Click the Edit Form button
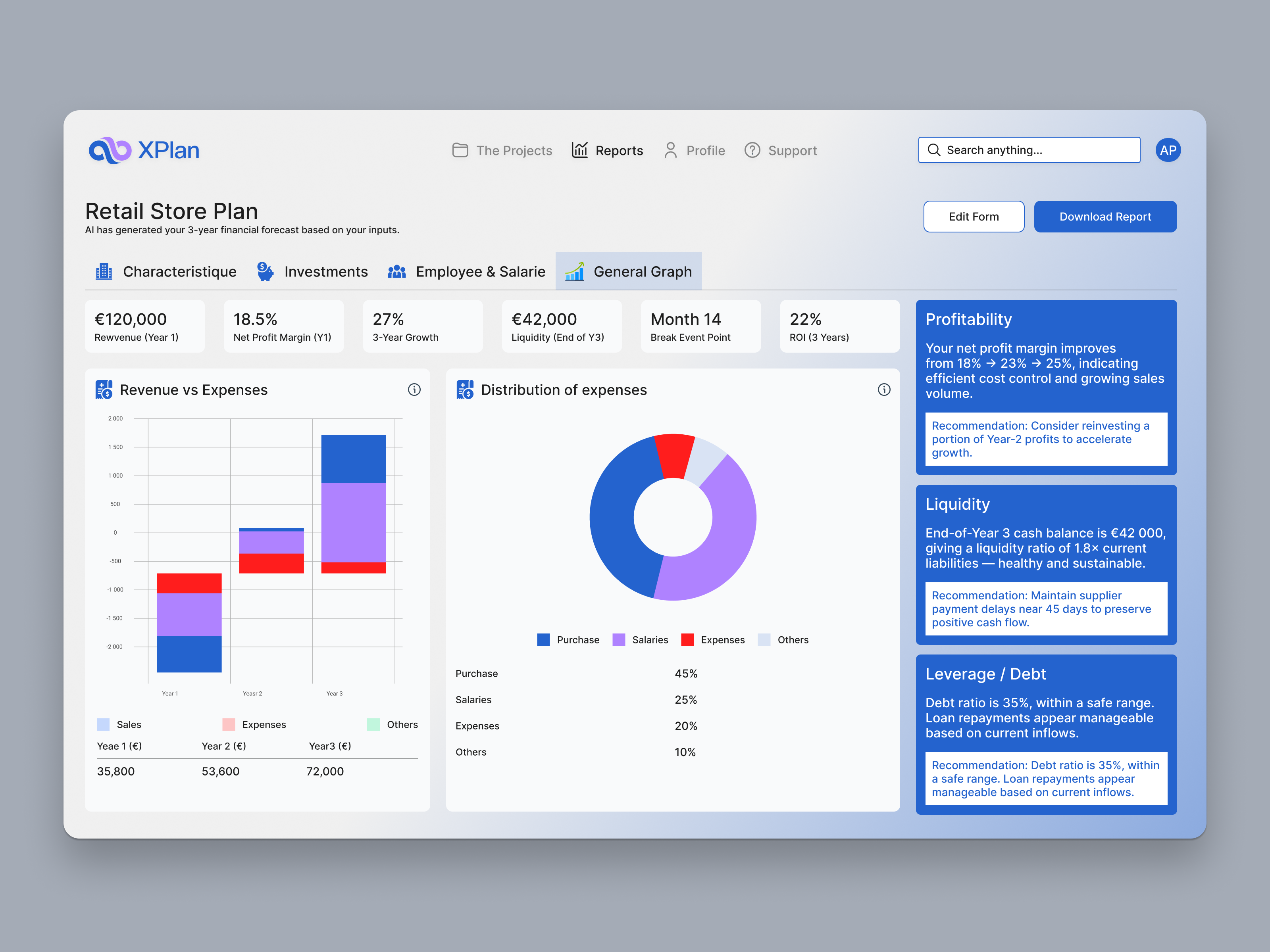This screenshot has height=952, width=1270. coord(974,216)
